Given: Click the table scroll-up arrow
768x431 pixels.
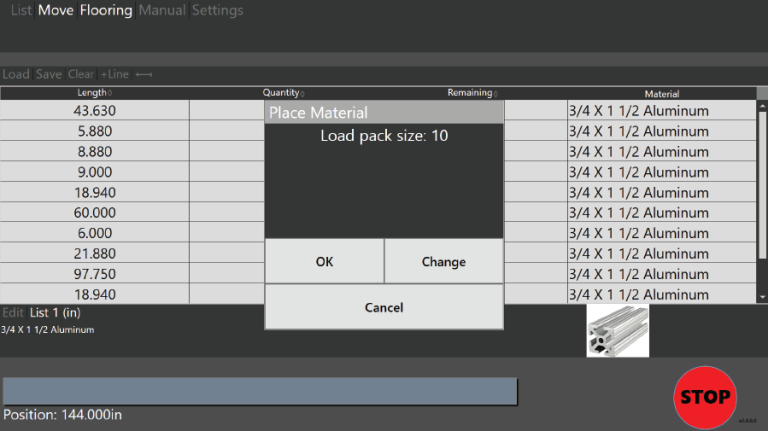Looking at the screenshot, I should 762,105.
